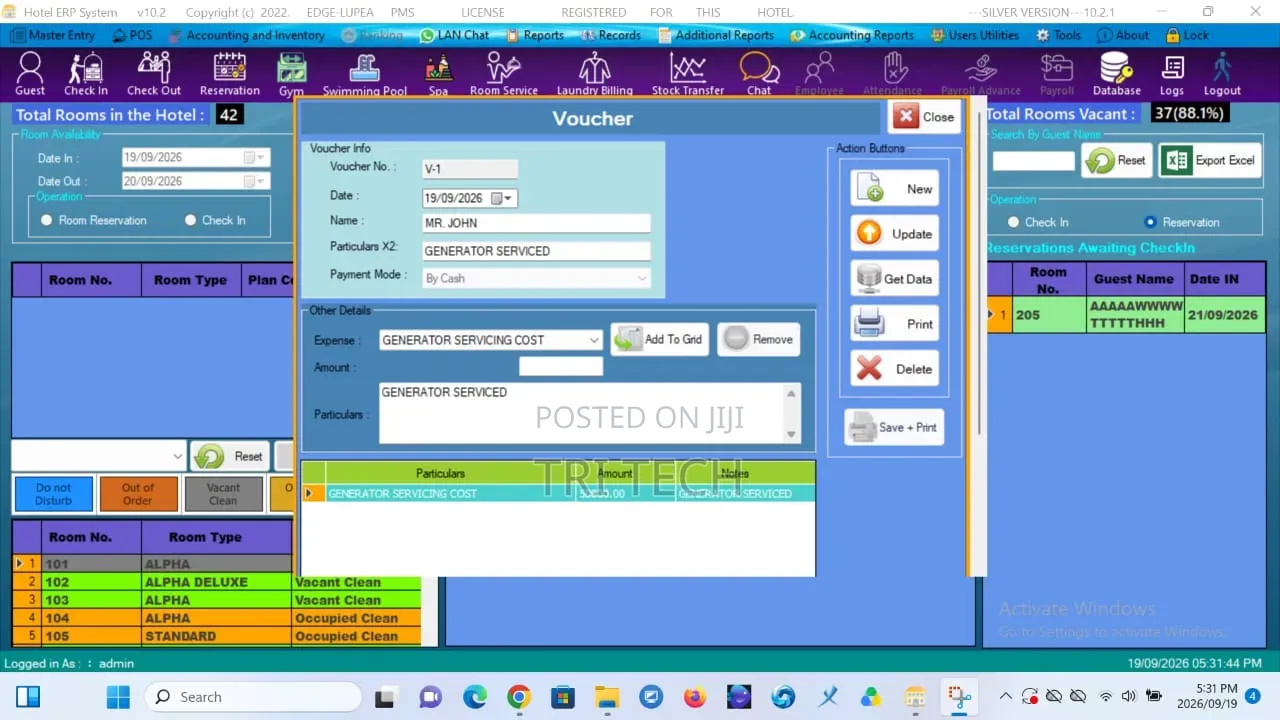Viewport: 1280px width, 720px height.
Task: Open the Room Service module
Action: coord(504,74)
